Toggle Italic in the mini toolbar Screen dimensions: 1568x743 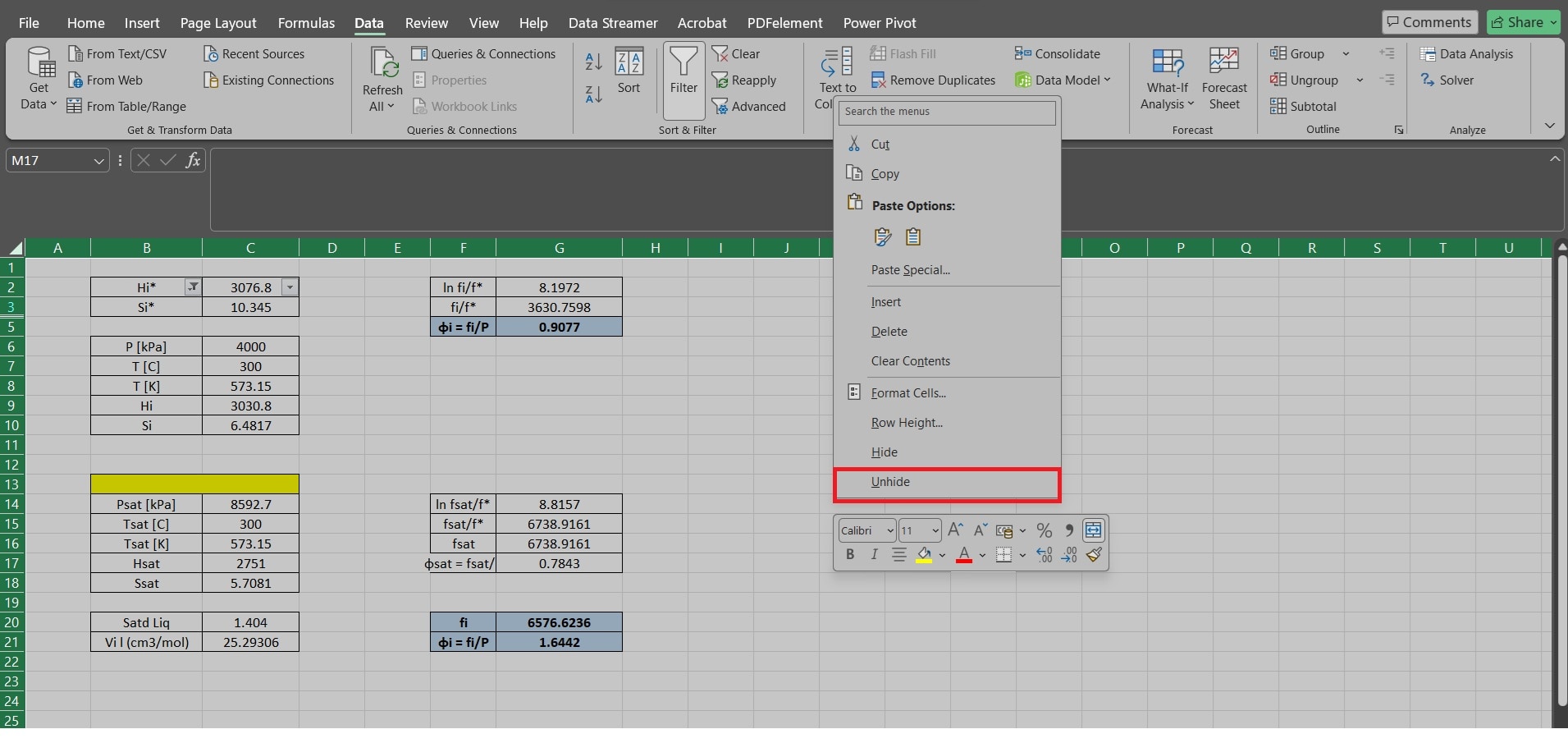click(875, 555)
